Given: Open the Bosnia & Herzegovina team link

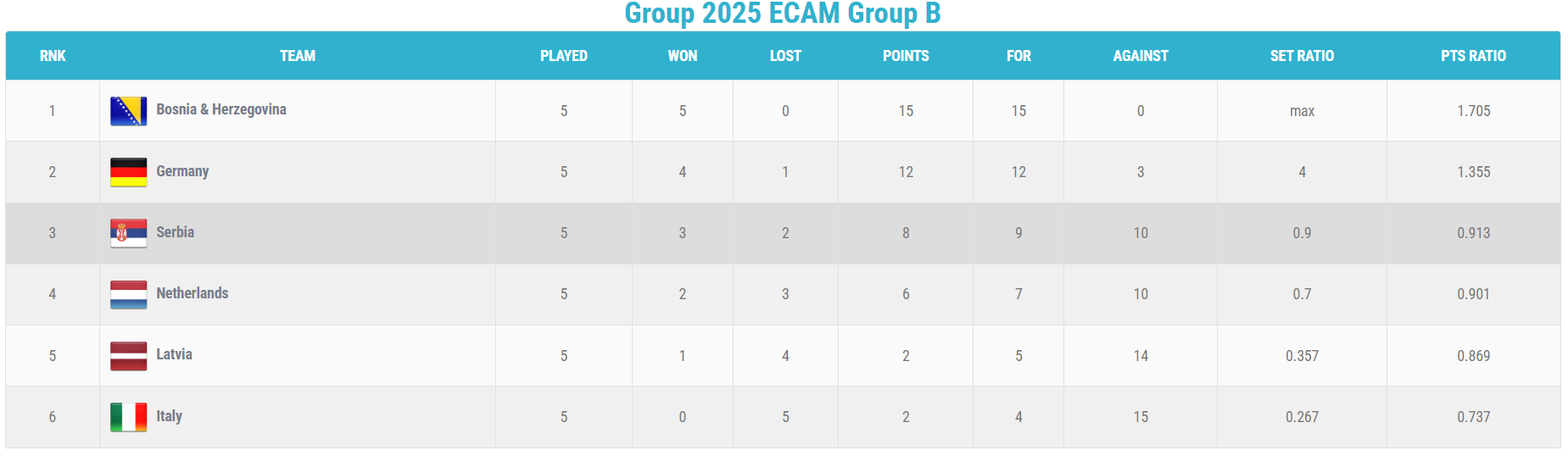Looking at the screenshot, I should click(x=221, y=109).
